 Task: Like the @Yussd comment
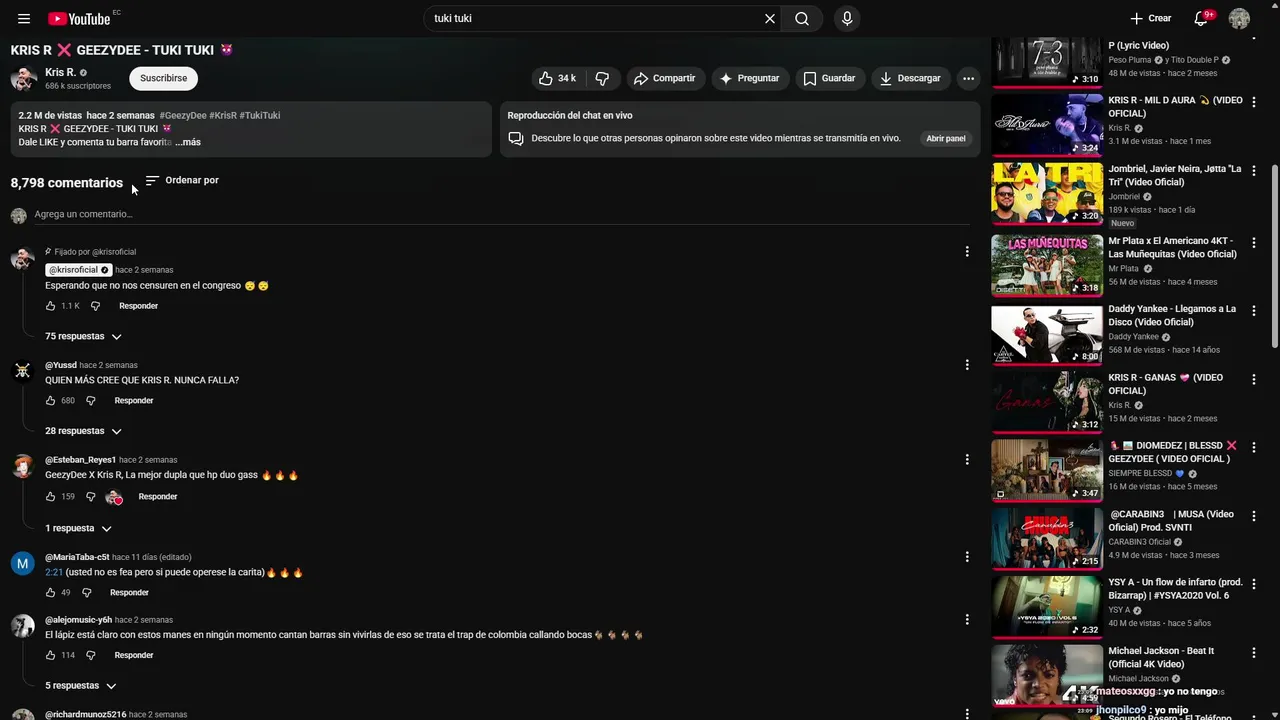[50, 401]
